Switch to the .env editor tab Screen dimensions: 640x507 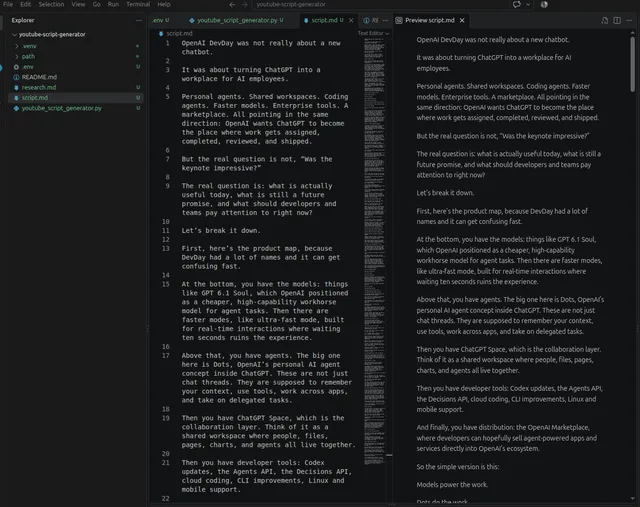[x=160, y=20]
